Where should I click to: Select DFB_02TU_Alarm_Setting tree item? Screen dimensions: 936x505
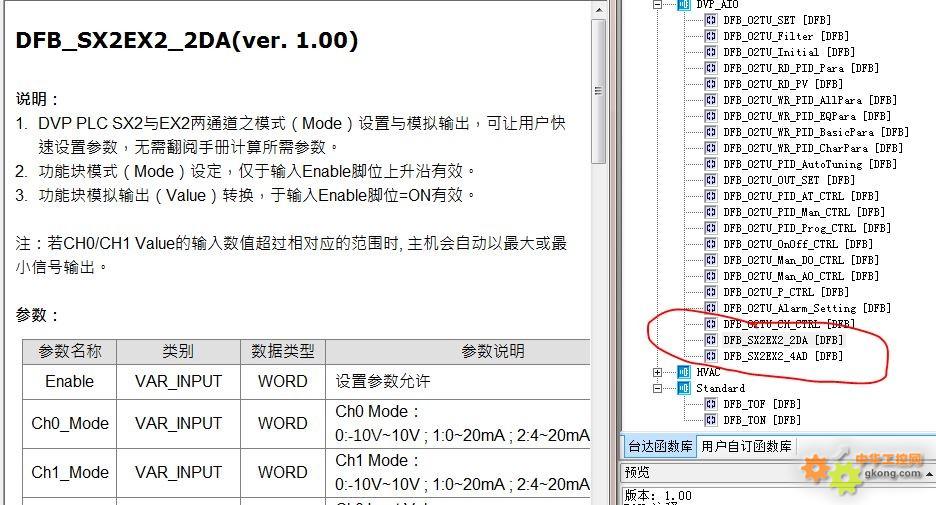click(x=807, y=308)
